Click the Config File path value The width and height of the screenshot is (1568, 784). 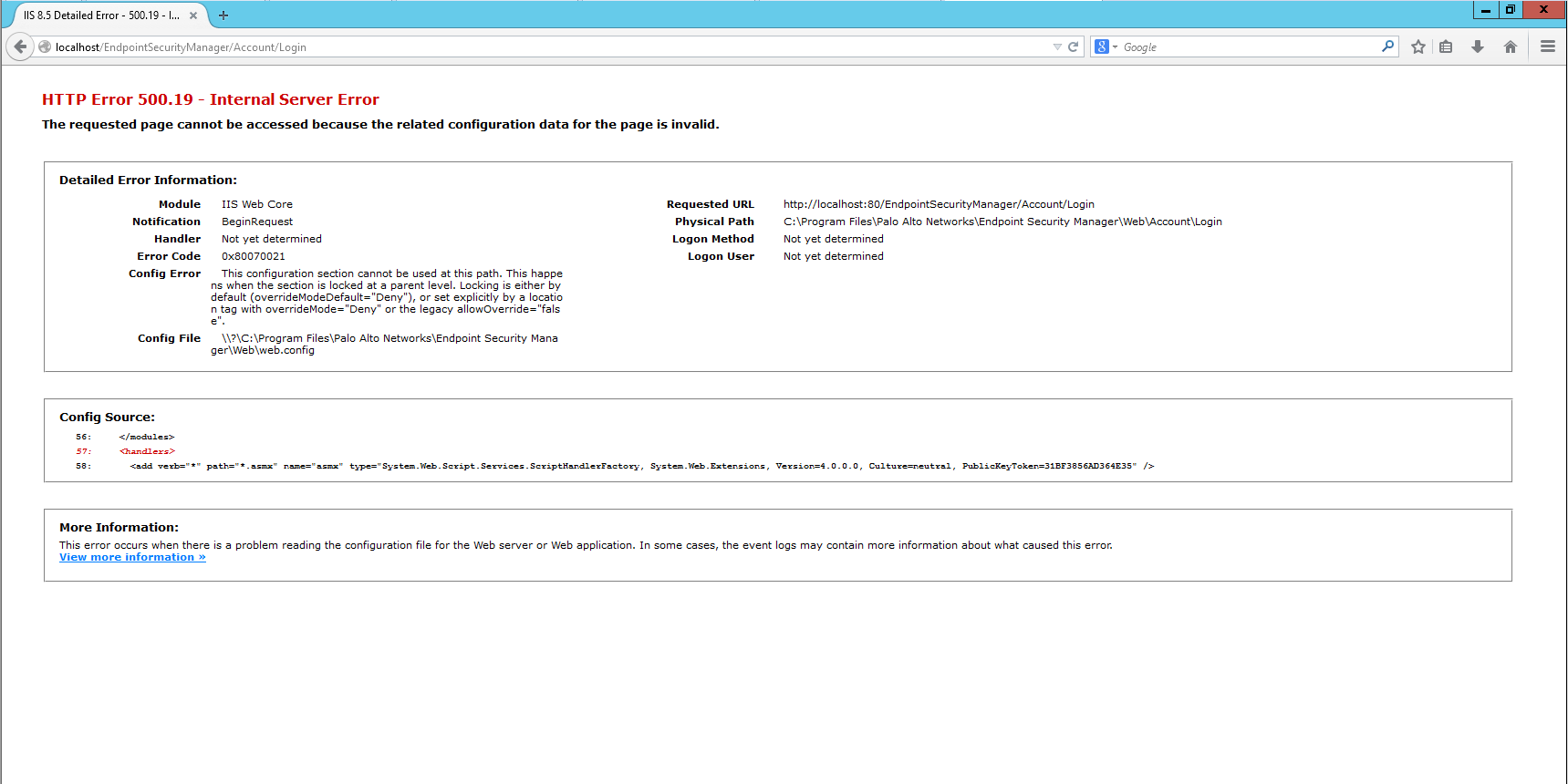coord(384,344)
